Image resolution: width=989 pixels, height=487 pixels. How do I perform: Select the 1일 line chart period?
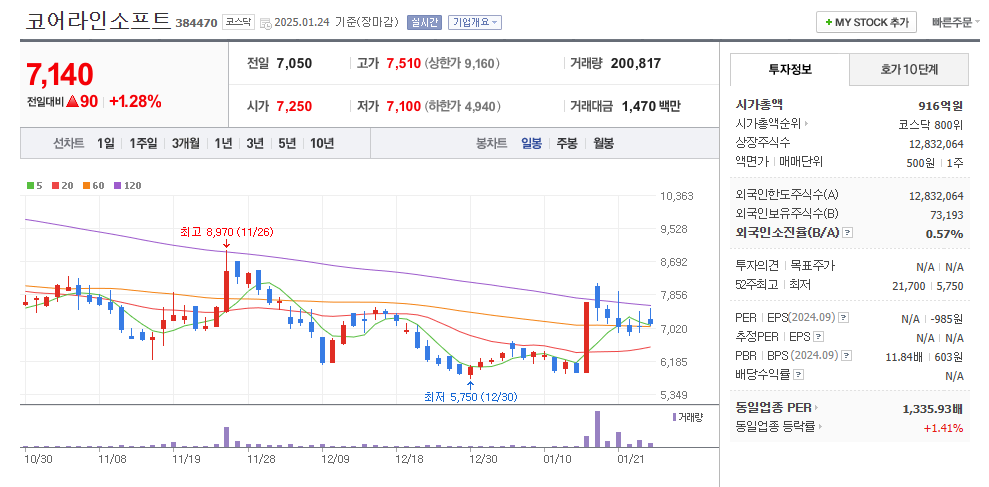point(105,143)
